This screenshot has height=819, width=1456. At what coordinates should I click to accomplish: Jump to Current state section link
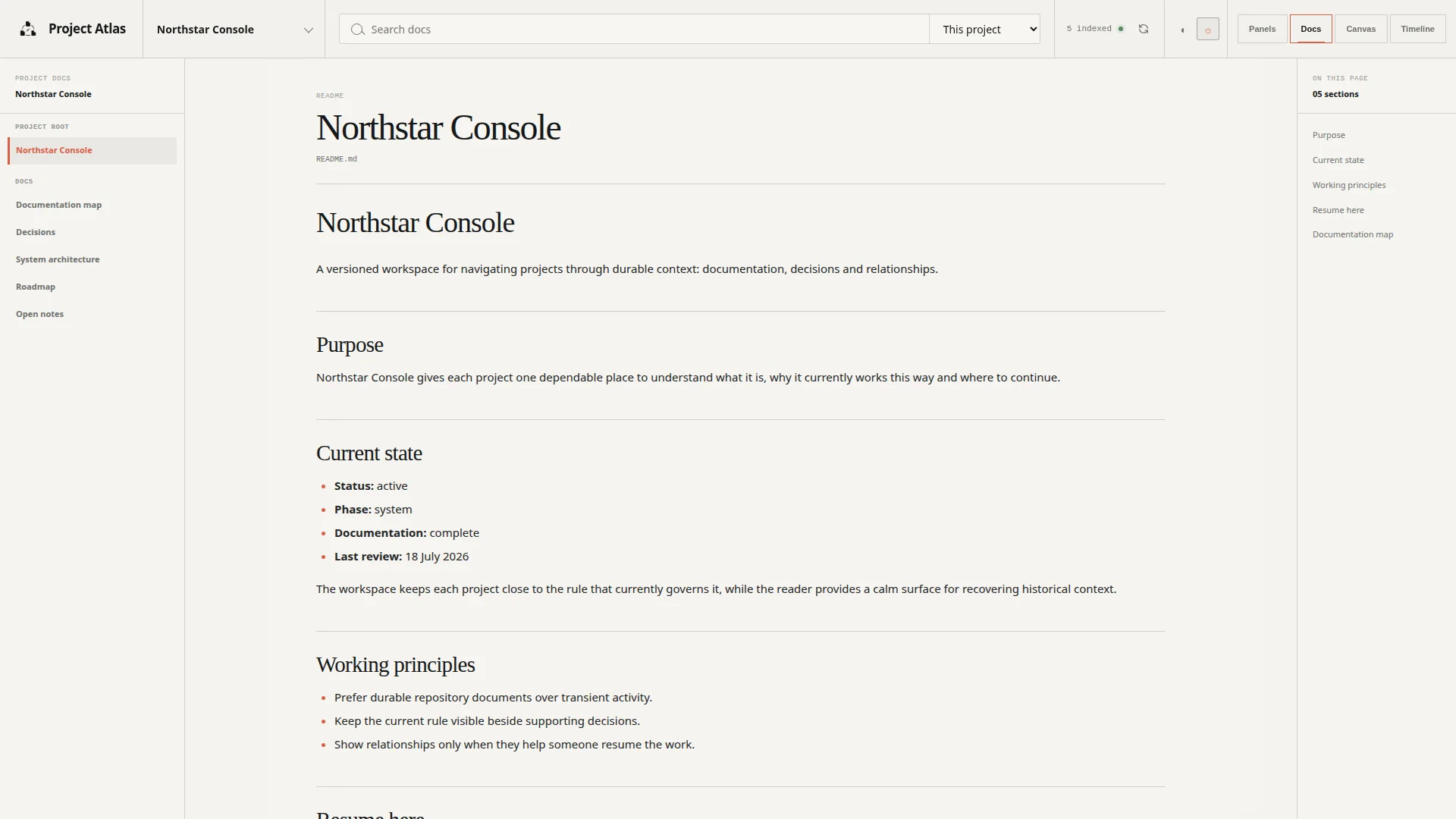point(1338,160)
